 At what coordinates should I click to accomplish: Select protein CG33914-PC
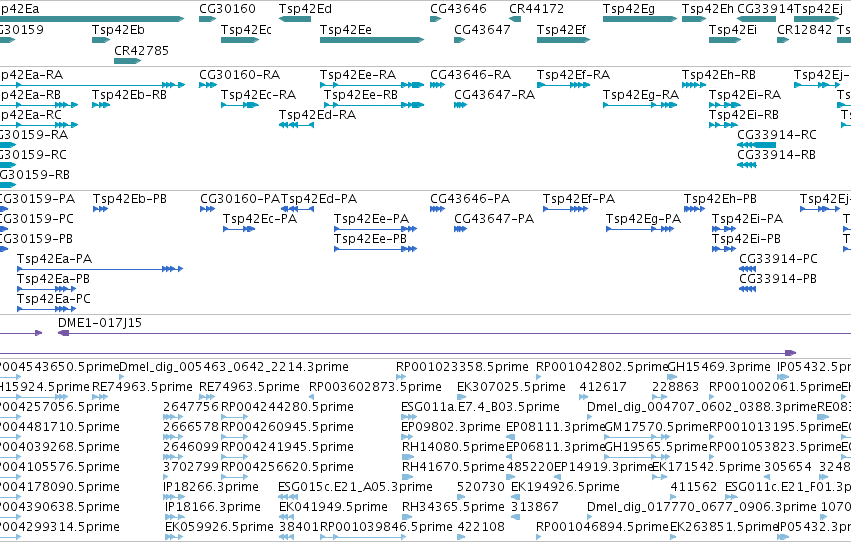coord(778,259)
